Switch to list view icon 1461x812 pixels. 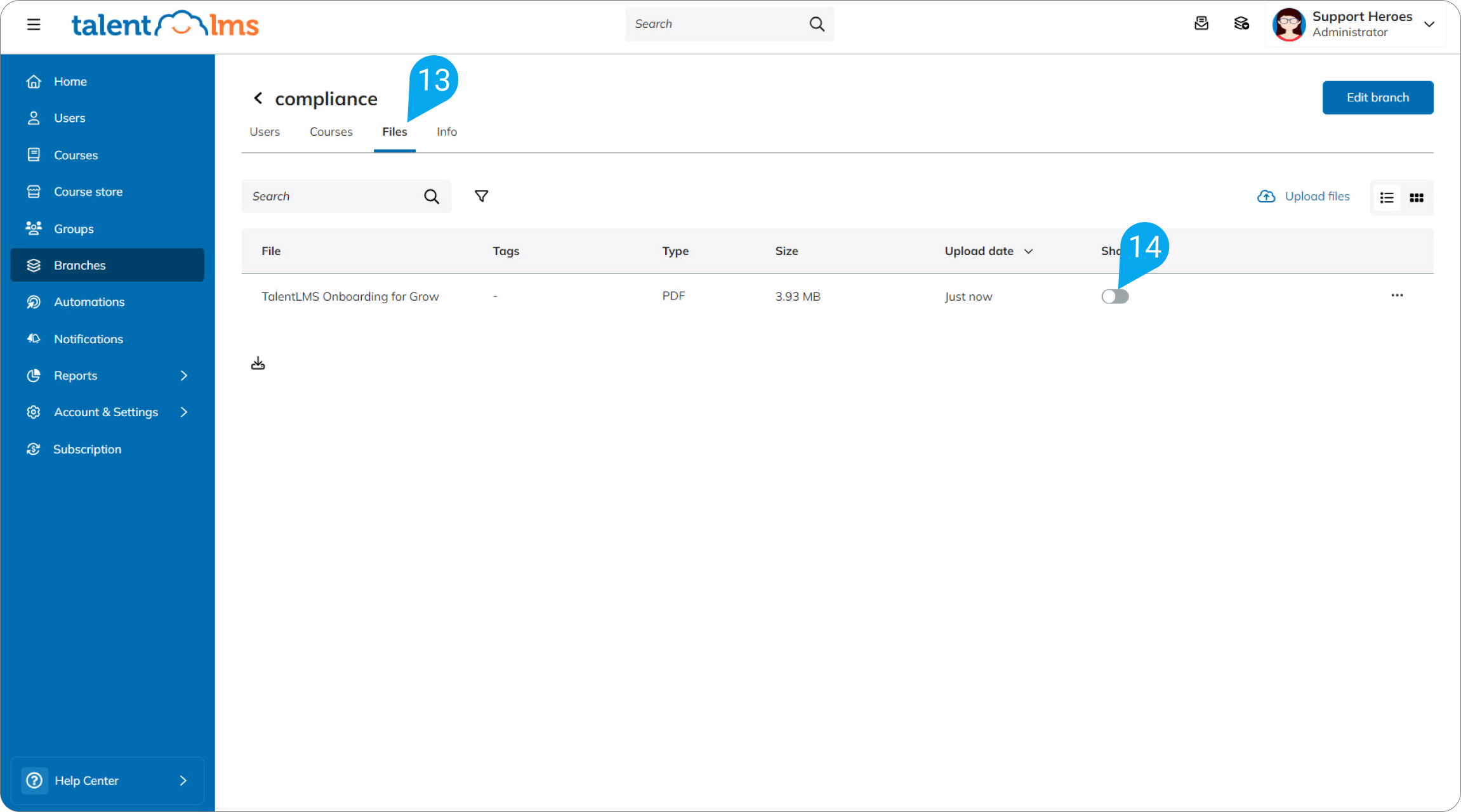(1387, 198)
